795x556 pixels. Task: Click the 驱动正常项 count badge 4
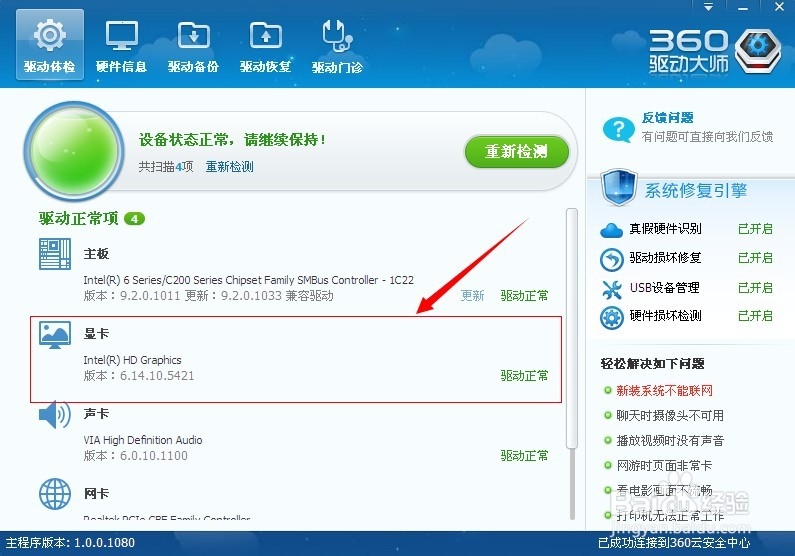tap(134, 219)
